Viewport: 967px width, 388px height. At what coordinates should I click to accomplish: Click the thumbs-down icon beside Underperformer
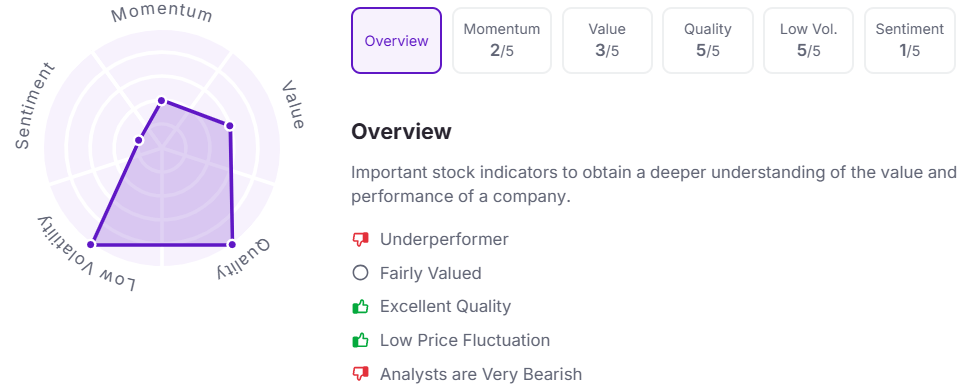[360, 239]
